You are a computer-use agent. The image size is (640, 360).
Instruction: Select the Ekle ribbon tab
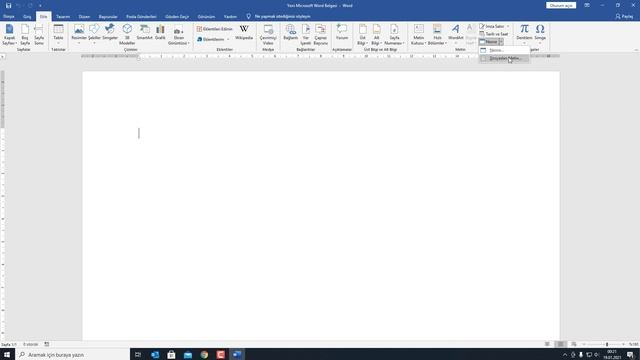tap(44, 17)
